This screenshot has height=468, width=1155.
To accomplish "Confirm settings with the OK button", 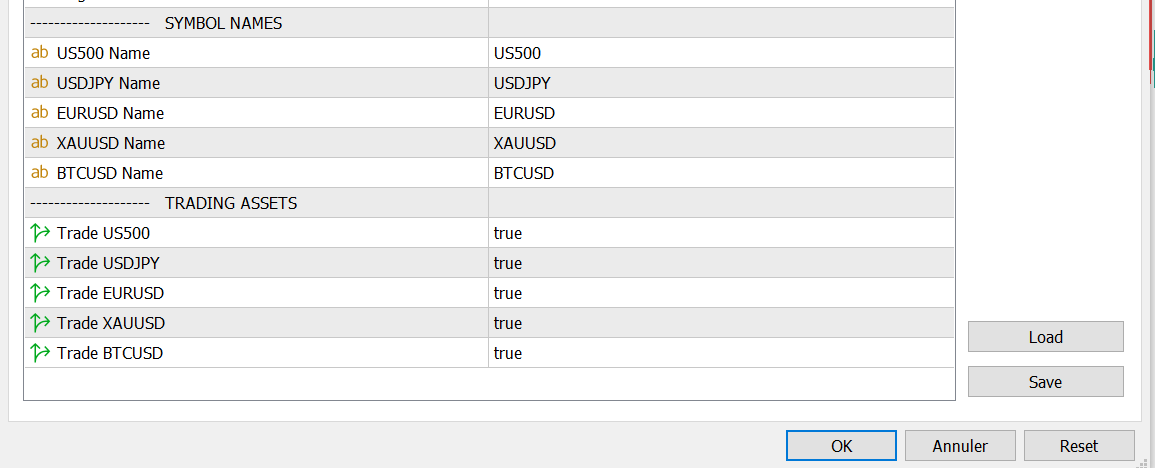I will pos(841,446).
